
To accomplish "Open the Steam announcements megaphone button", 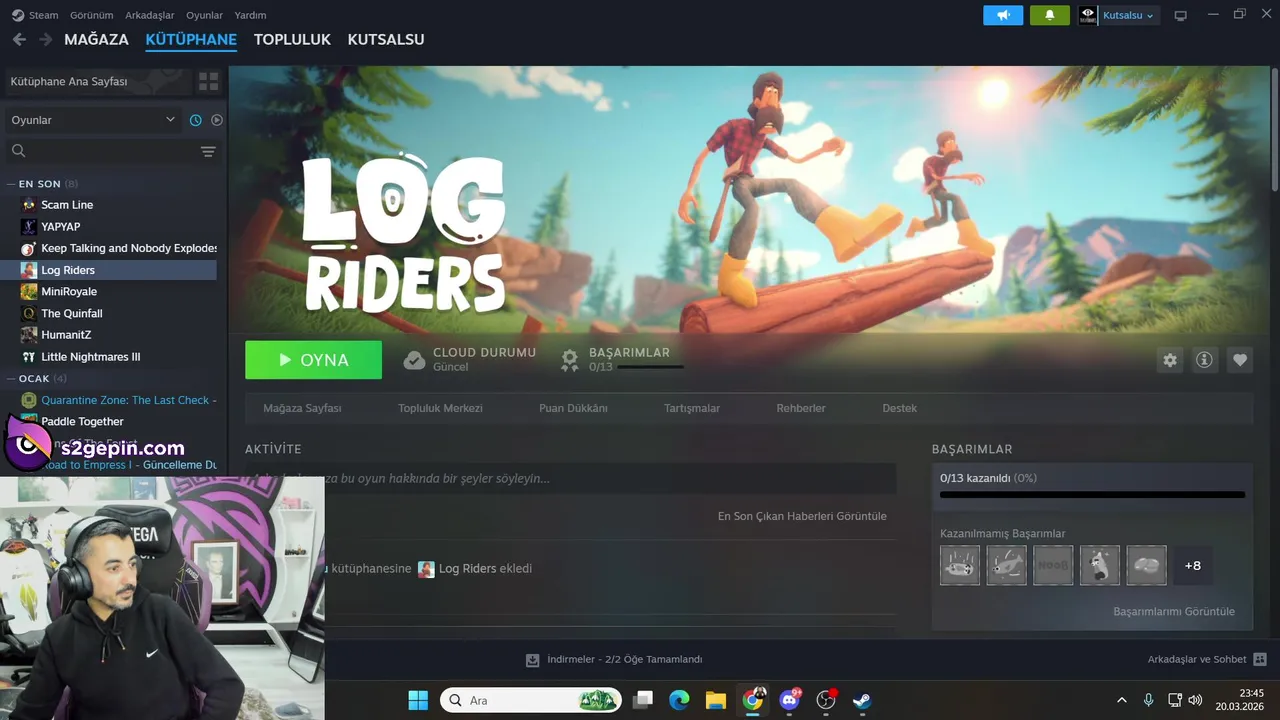I will click(1003, 15).
